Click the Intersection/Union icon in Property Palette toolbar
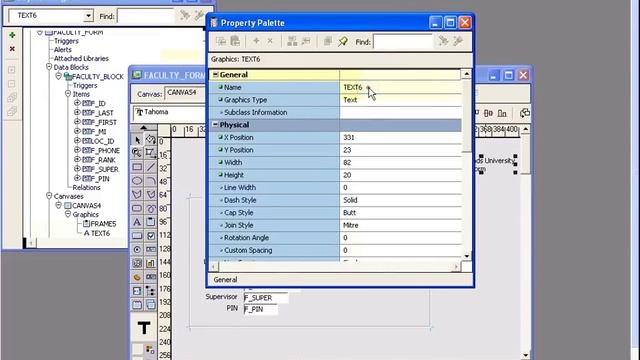640x360 pixels. 327,41
